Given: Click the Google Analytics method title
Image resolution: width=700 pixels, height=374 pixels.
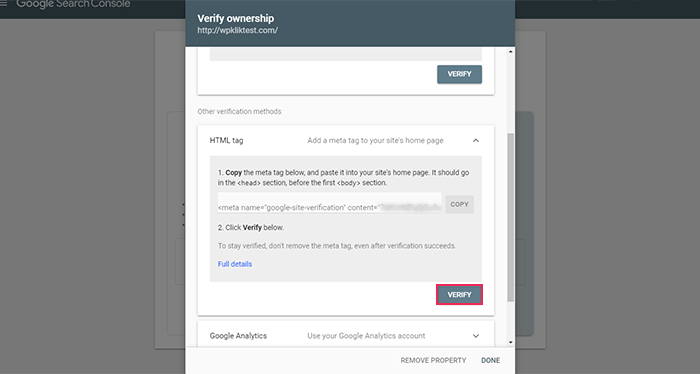Looking at the screenshot, I should (x=238, y=336).
